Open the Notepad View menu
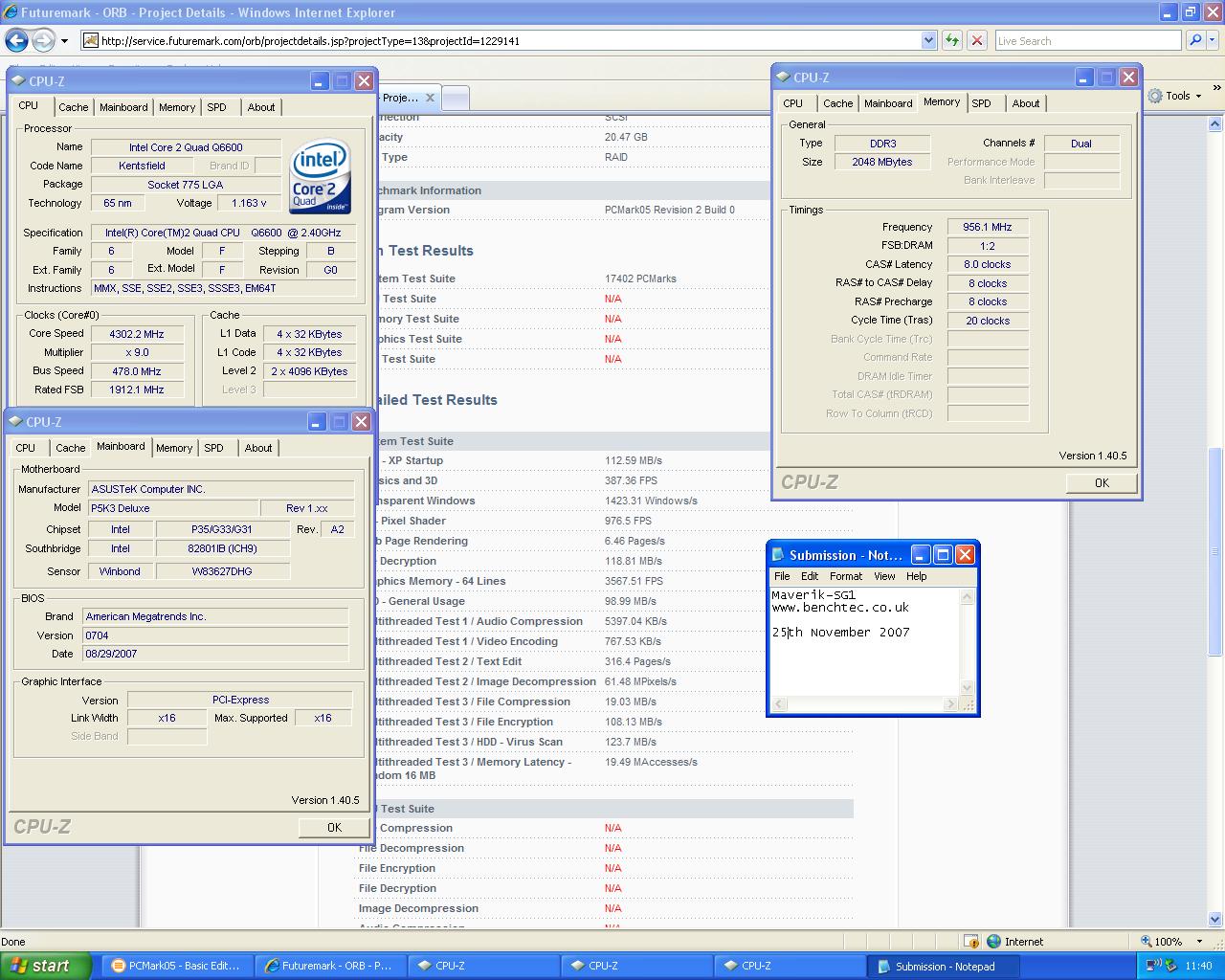1225x980 pixels. (884, 576)
